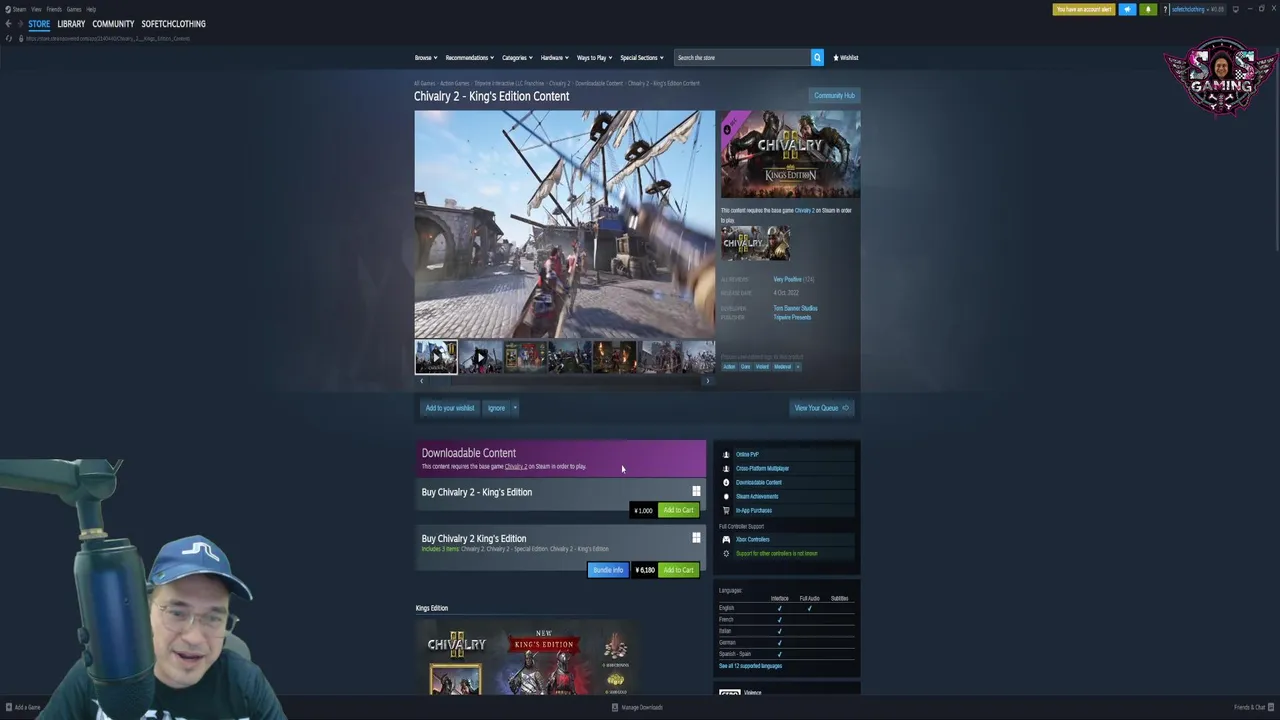Viewport: 1280px width, 720px height.
Task: Expand the Recommendations dropdown
Action: click(x=469, y=57)
